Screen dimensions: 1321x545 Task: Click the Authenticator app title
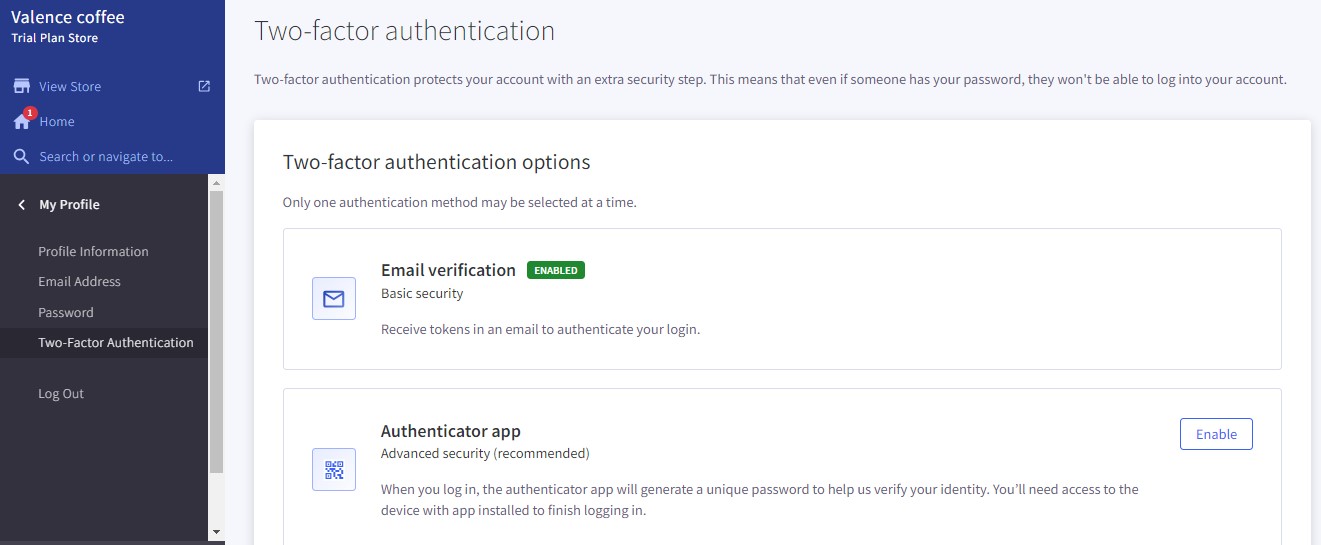pos(451,431)
